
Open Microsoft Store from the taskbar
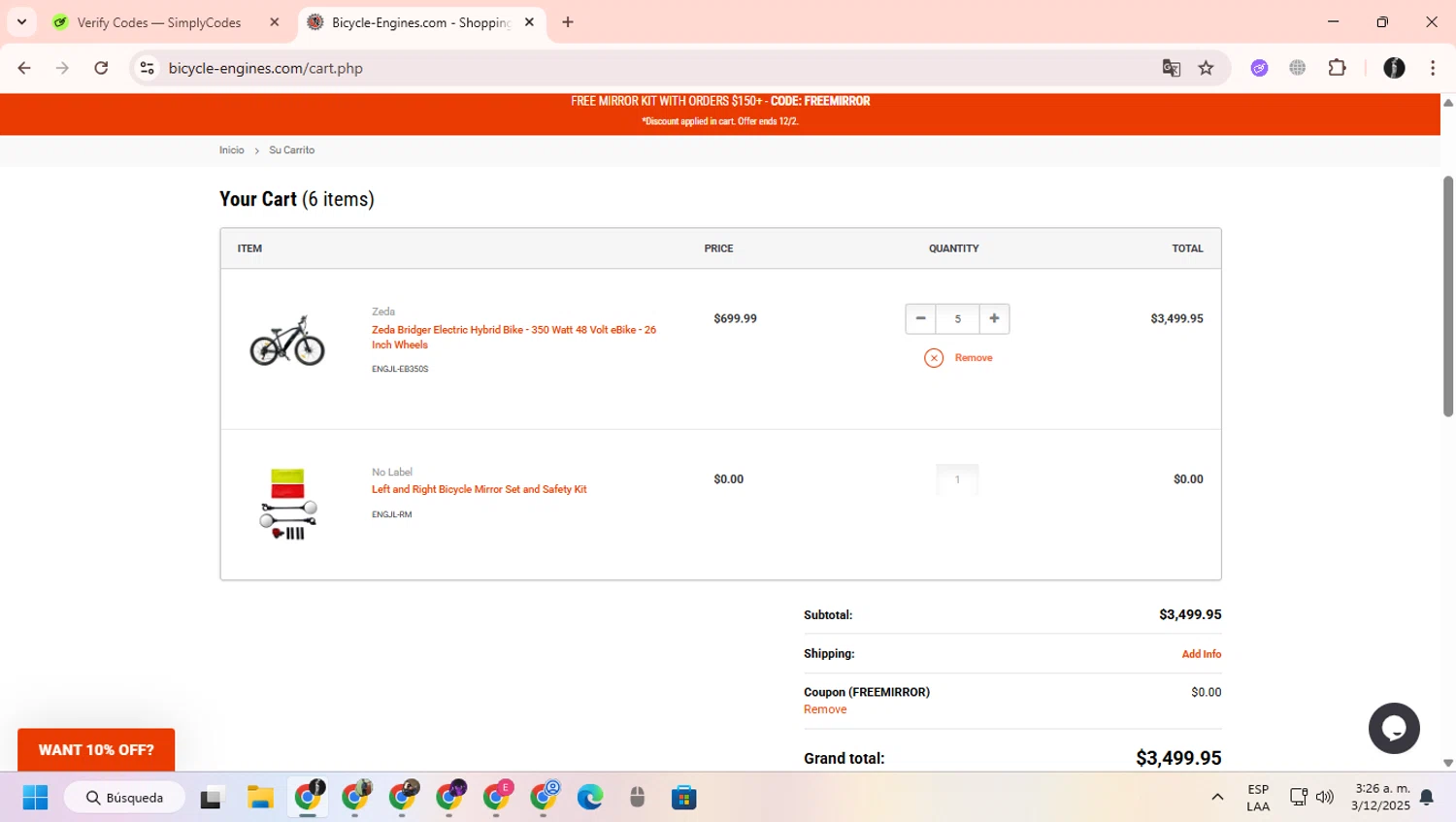684,798
